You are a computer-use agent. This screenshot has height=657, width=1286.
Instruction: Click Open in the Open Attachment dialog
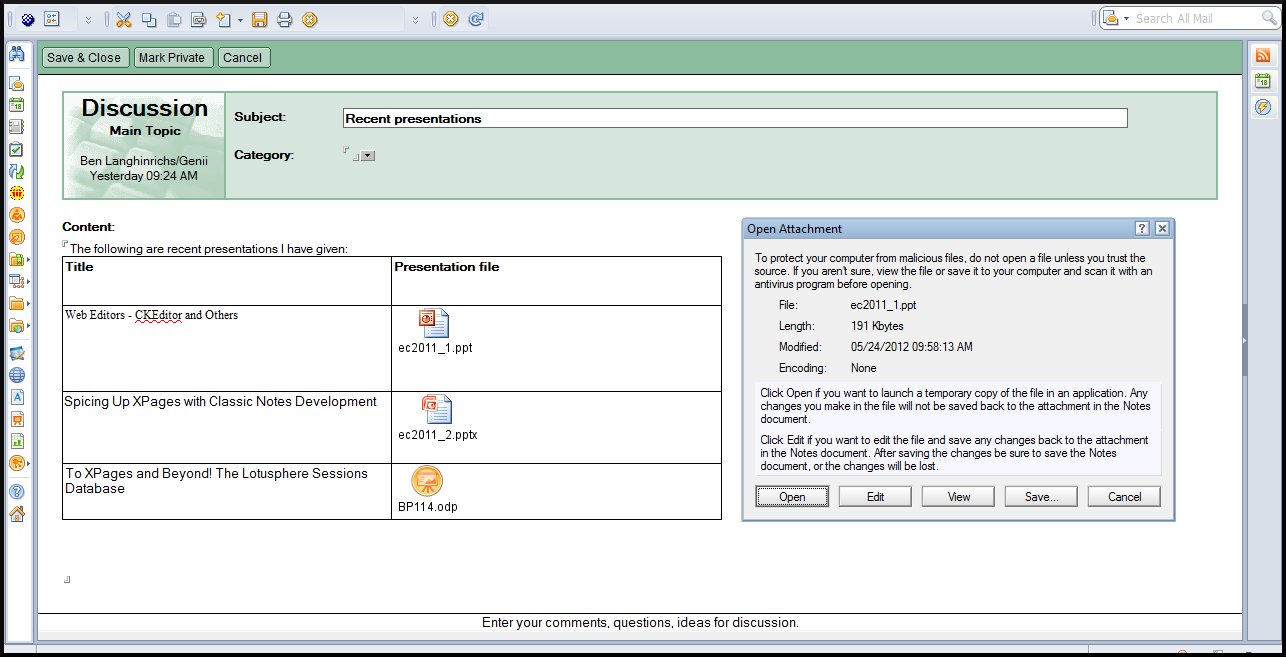792,497
